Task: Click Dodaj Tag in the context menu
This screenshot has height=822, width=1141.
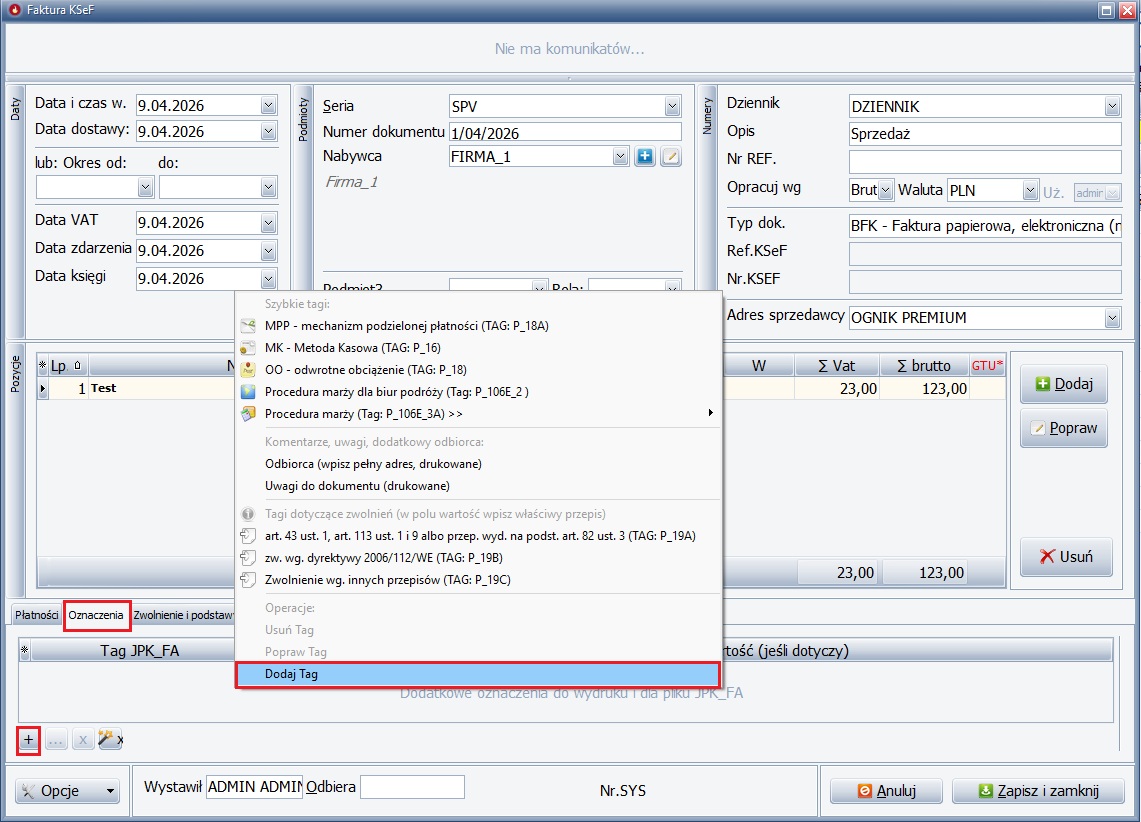Action: pos(289,675)
